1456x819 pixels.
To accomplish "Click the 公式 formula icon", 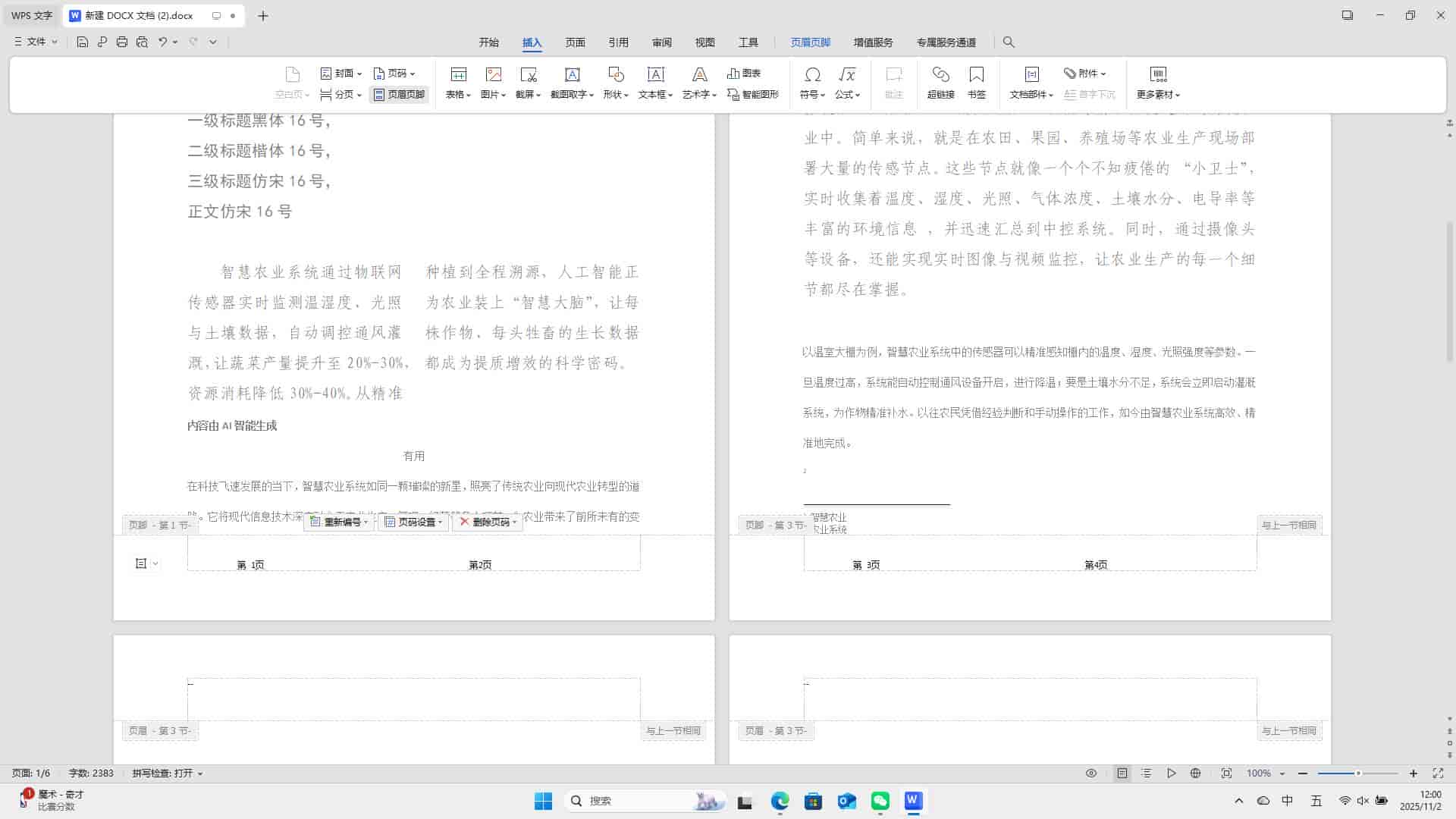I will coord(847,74).
